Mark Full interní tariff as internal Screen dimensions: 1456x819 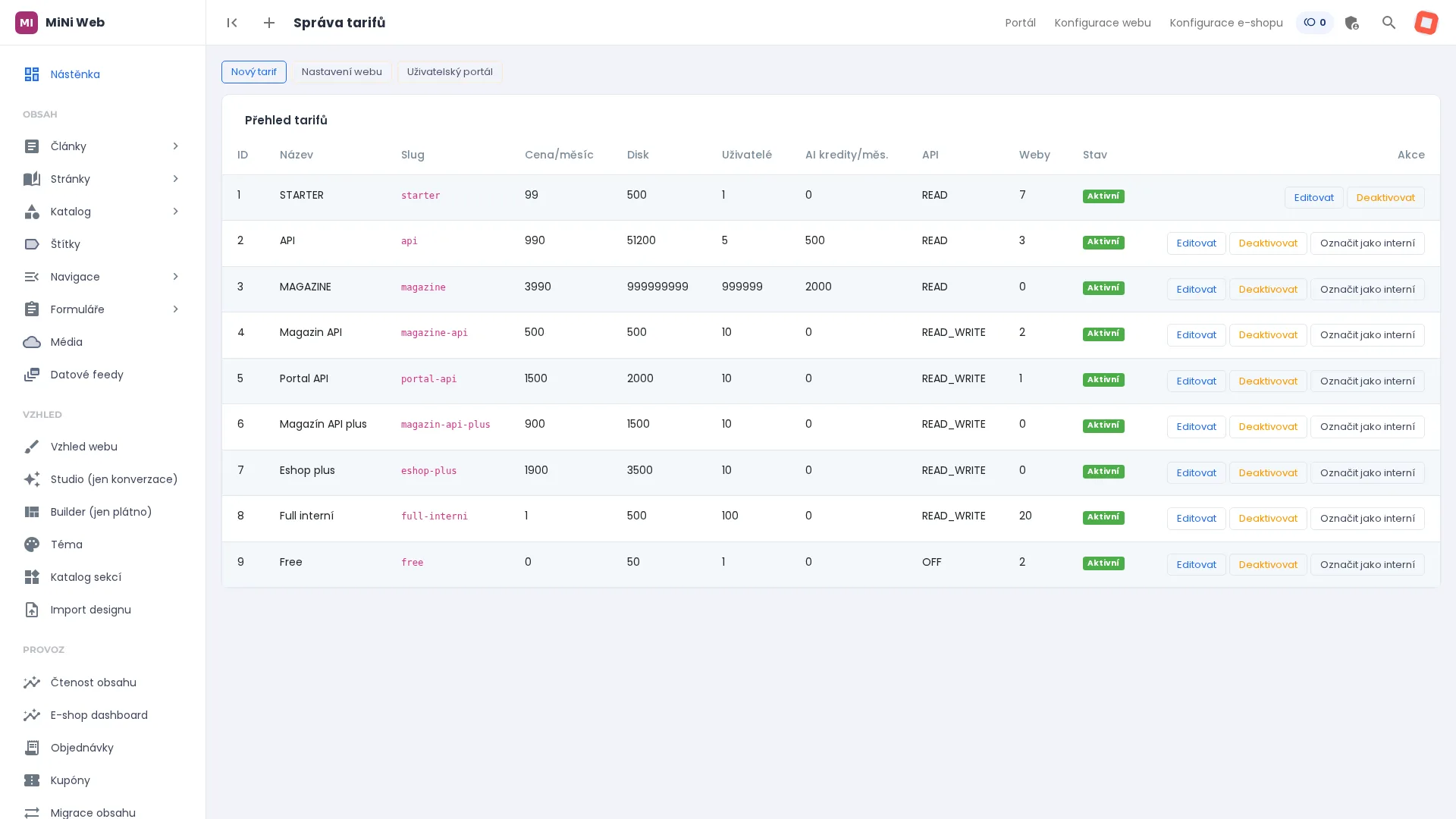coord(1367,519)
